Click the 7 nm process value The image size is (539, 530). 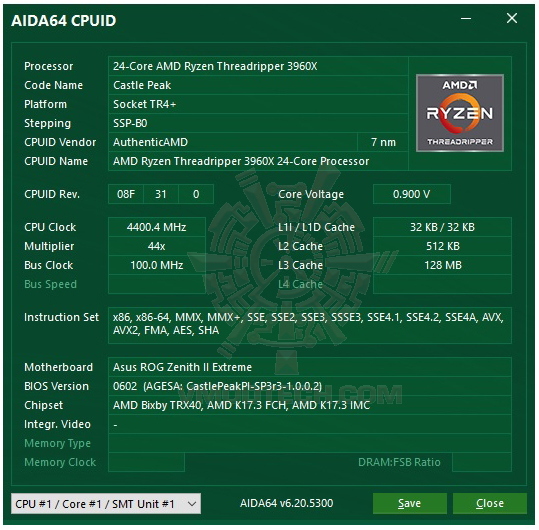pyautogui.click(x=383, y=142)
